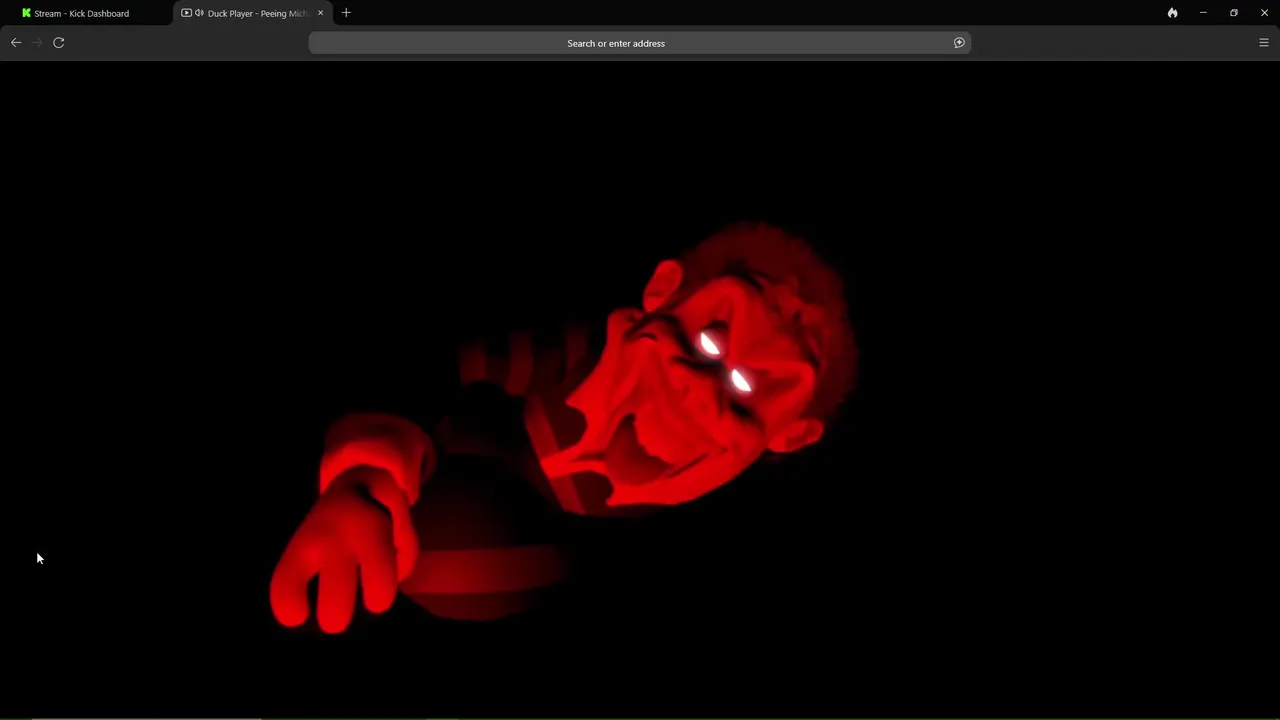Screen dimensions: 1280x720
Task: Click the Fire button to clear data
Action: coord(1172,13)
